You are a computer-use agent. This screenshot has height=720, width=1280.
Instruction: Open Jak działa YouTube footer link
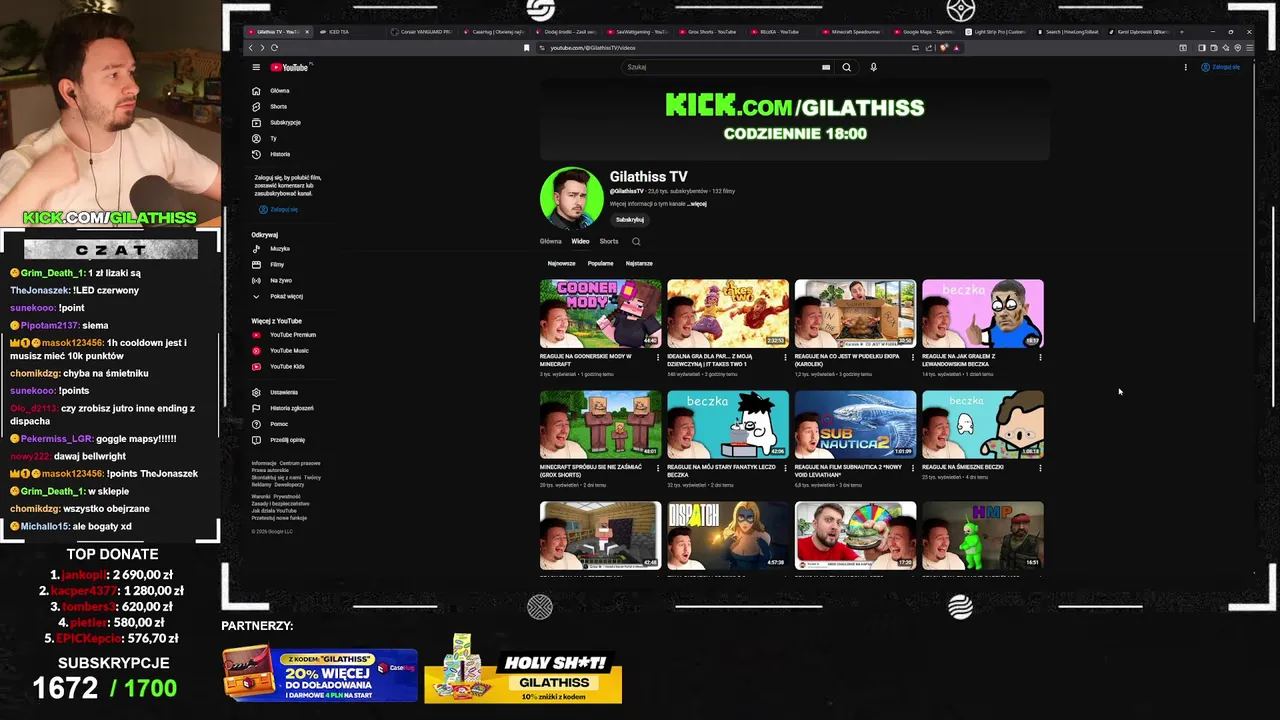point(274,511)
